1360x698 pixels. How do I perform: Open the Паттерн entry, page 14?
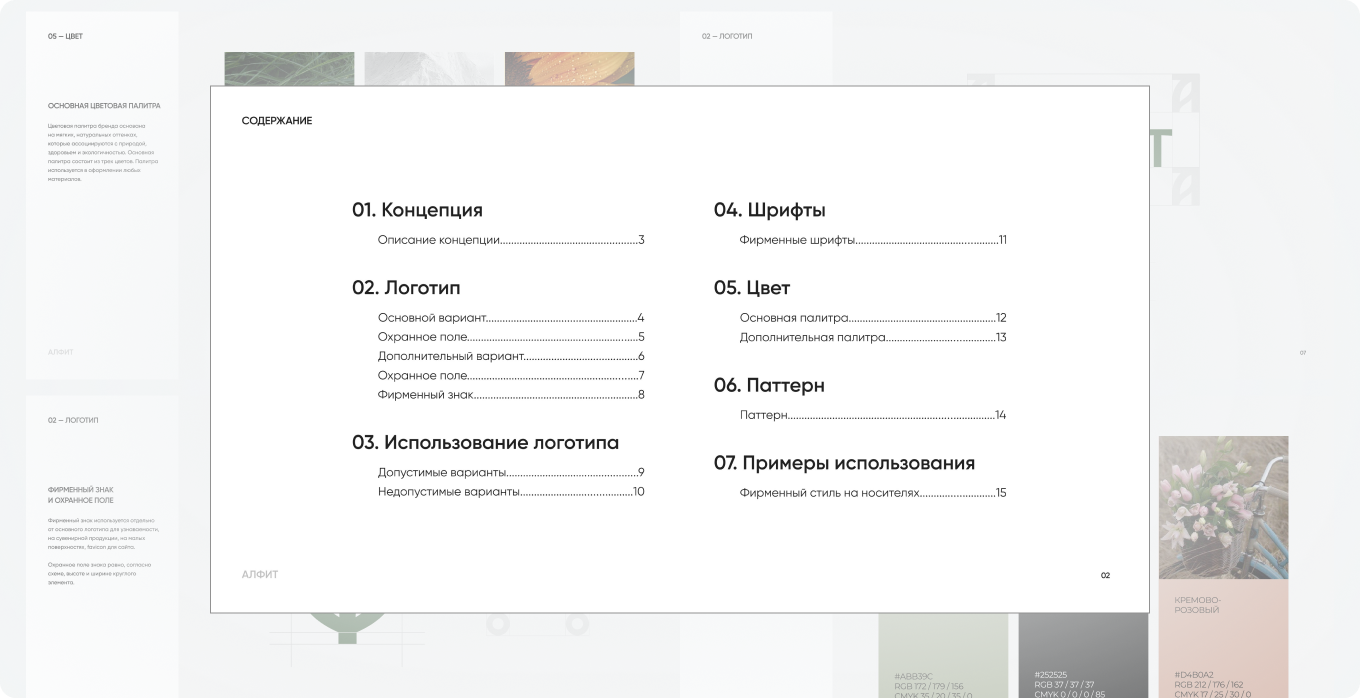click(873, 415)
